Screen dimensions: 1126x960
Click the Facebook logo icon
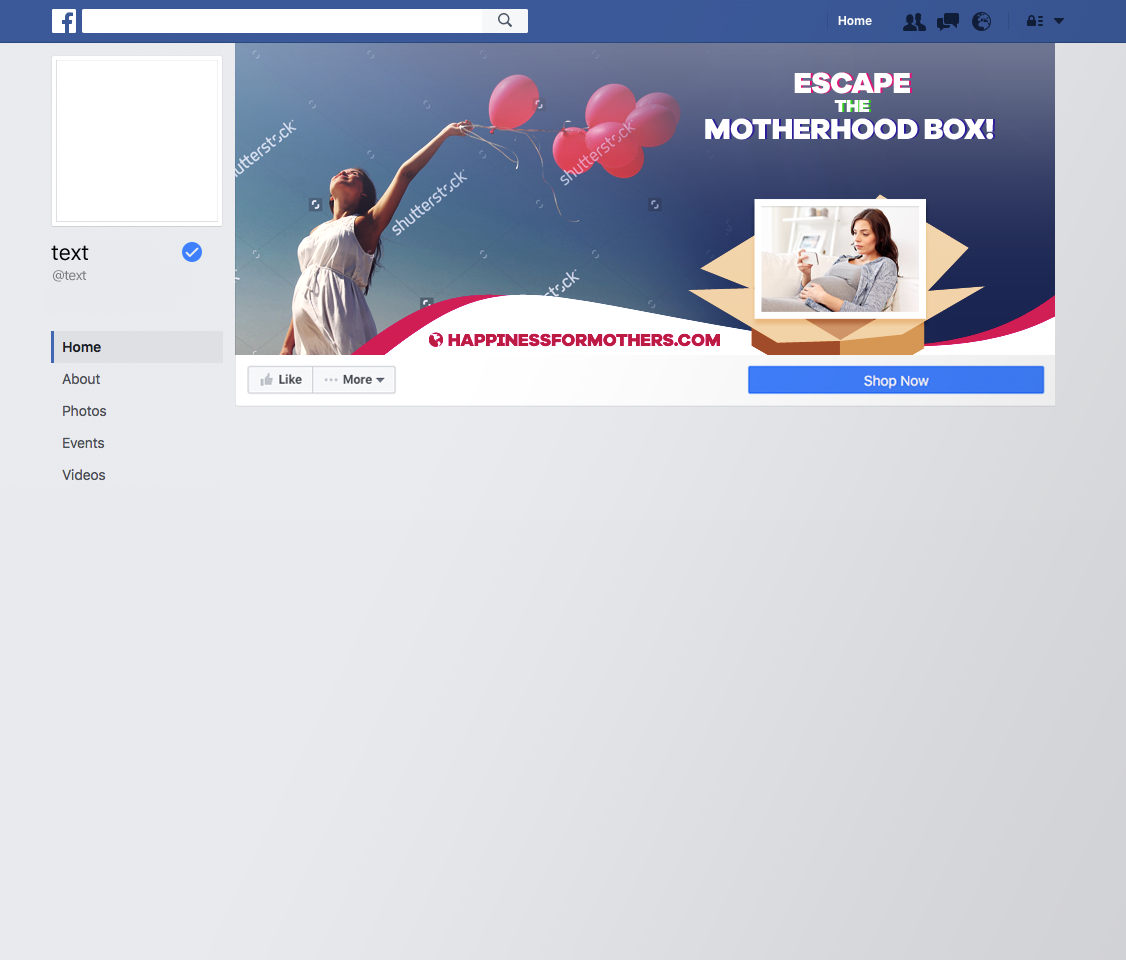click(x=64, y=21)
